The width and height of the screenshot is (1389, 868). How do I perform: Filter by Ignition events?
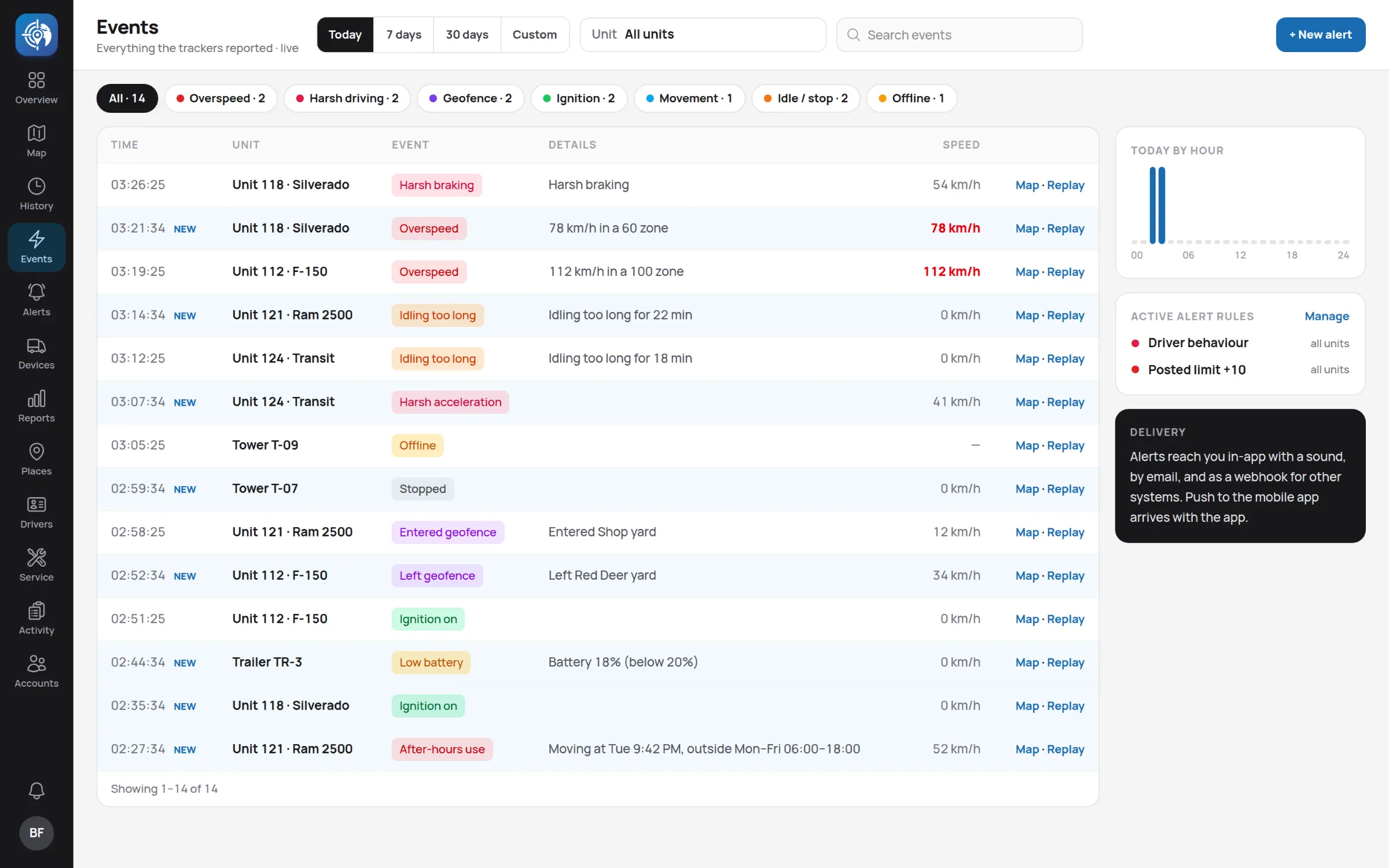[x=579, y=98]
